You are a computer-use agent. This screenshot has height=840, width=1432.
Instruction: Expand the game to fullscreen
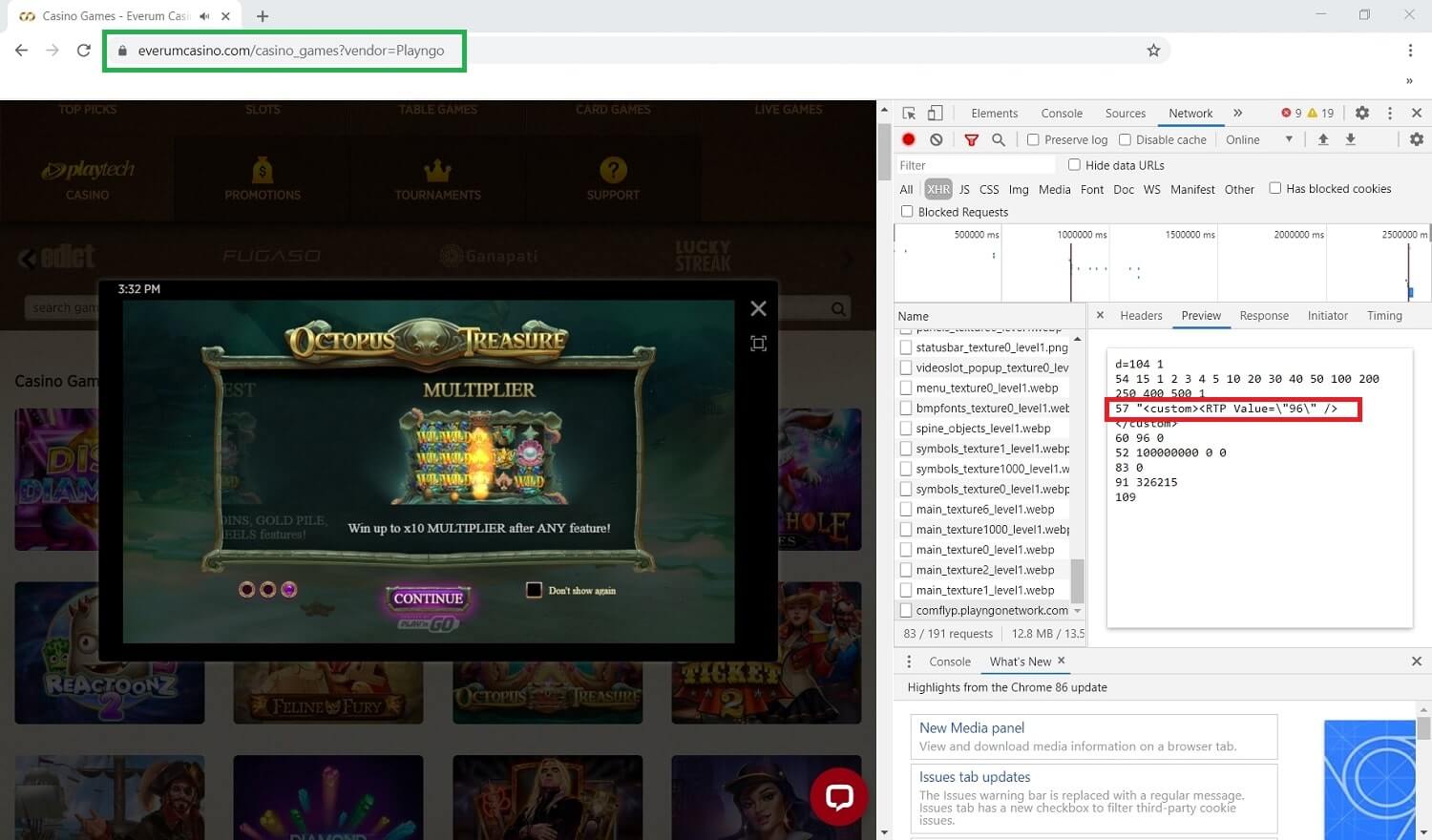click(759, 344)
